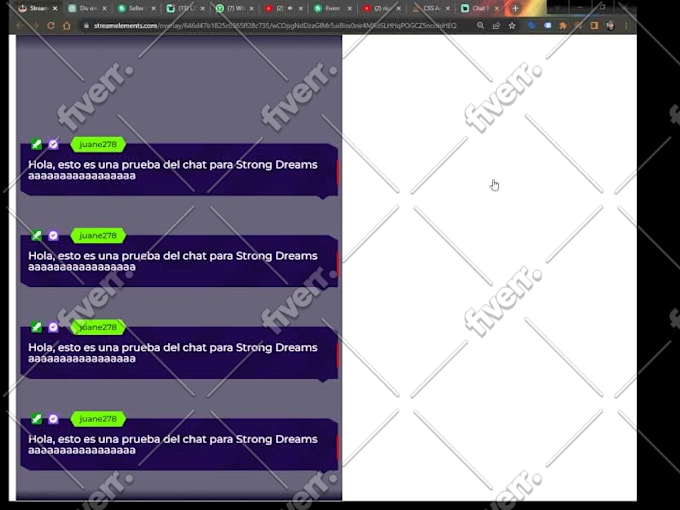
Task: Click moderator sword badge on fourth message
Action: 36,419
